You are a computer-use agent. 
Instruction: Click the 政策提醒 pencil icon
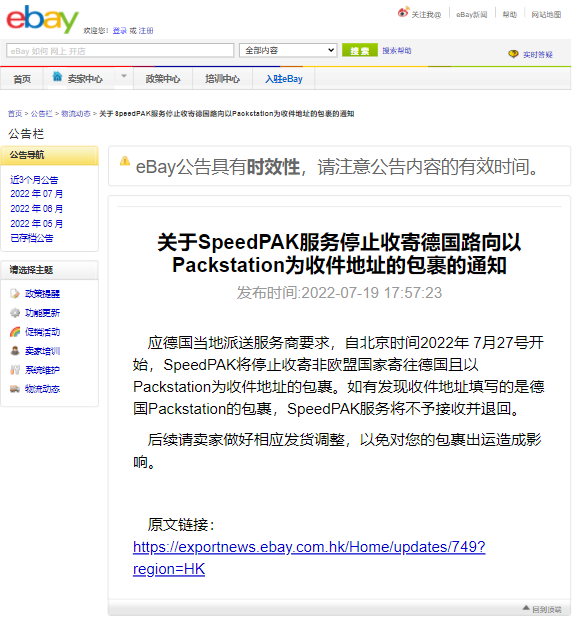click(x=15, y=294)
